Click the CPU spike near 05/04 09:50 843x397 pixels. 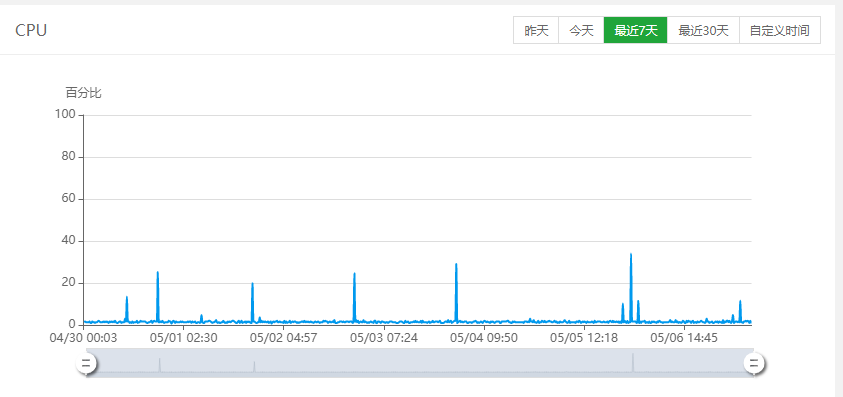tap(456, 292)
